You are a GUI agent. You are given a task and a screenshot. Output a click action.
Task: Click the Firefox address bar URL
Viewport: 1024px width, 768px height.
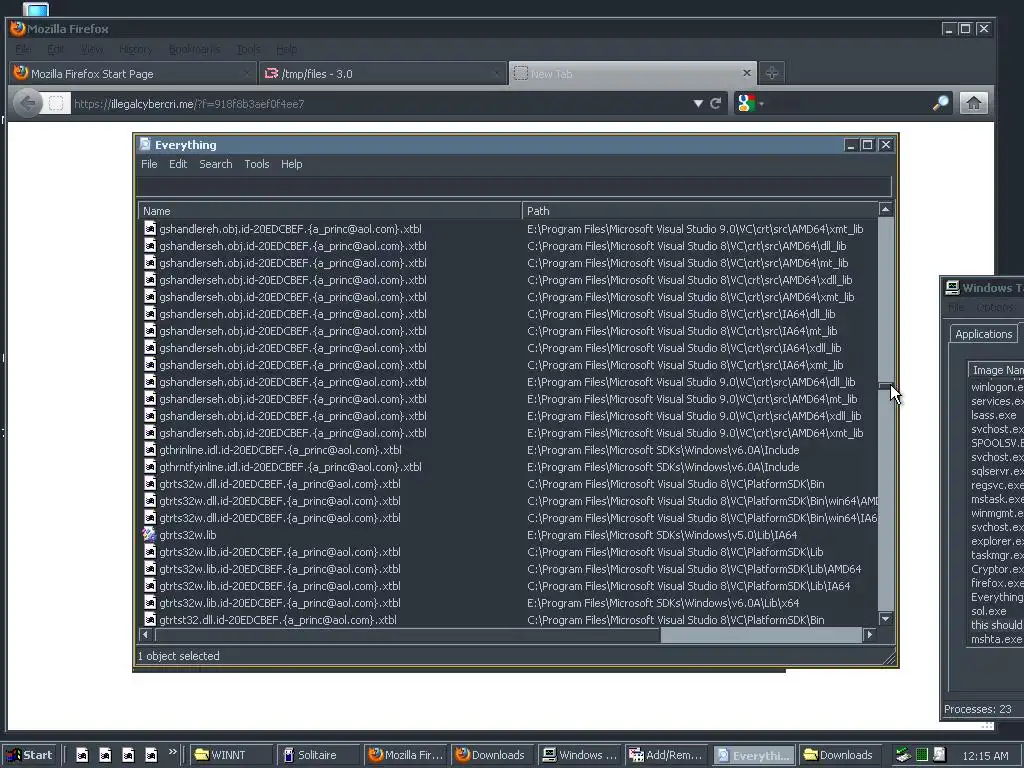coord(189,103)
